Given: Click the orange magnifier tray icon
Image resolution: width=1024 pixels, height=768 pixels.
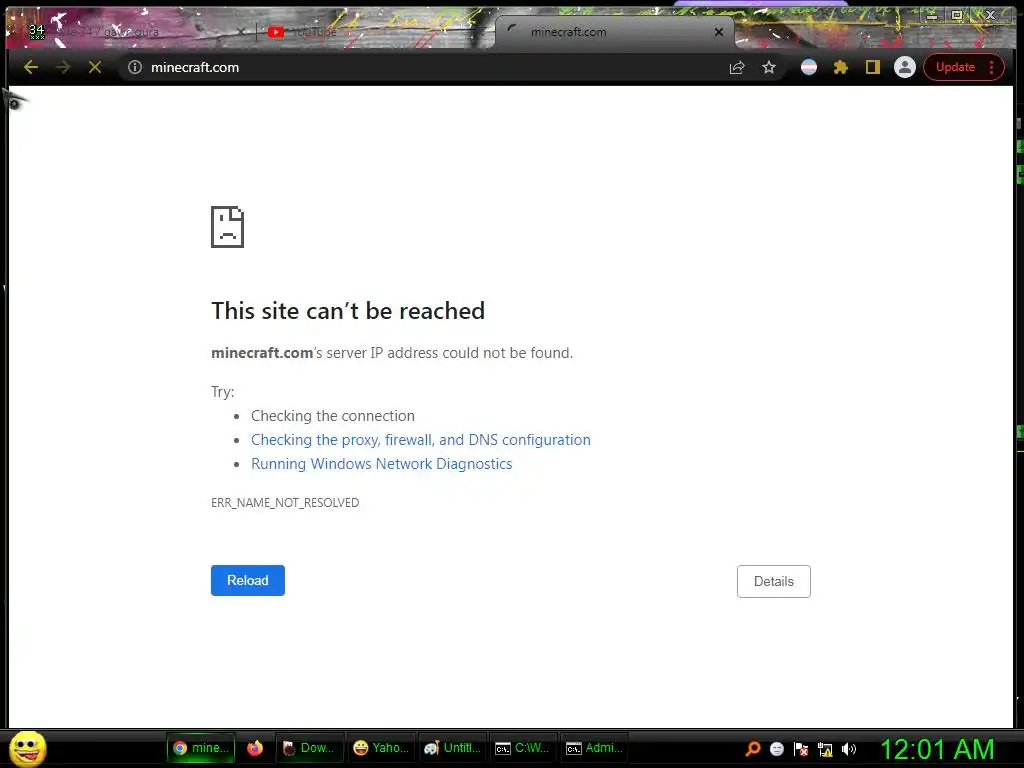Looking at the screenshot, I should pos(753,748).
